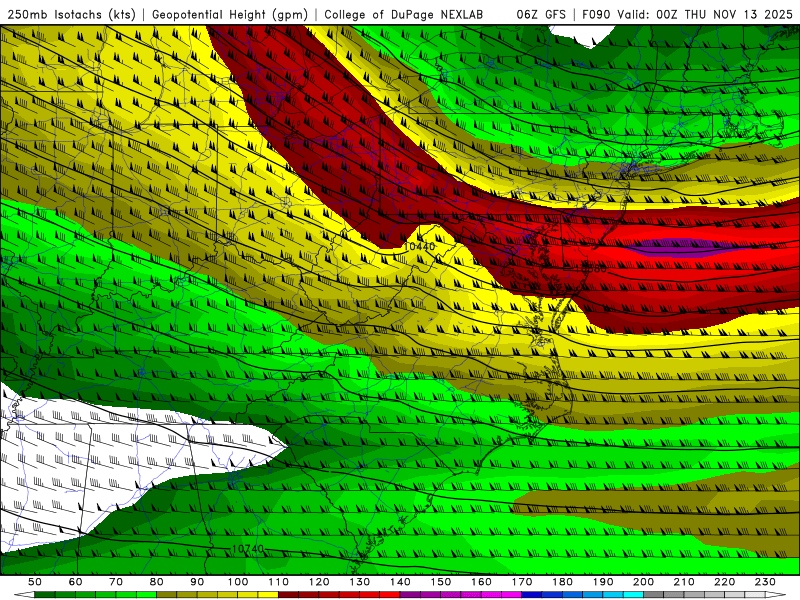Click the 90 value on the color scale

[197, 582]
